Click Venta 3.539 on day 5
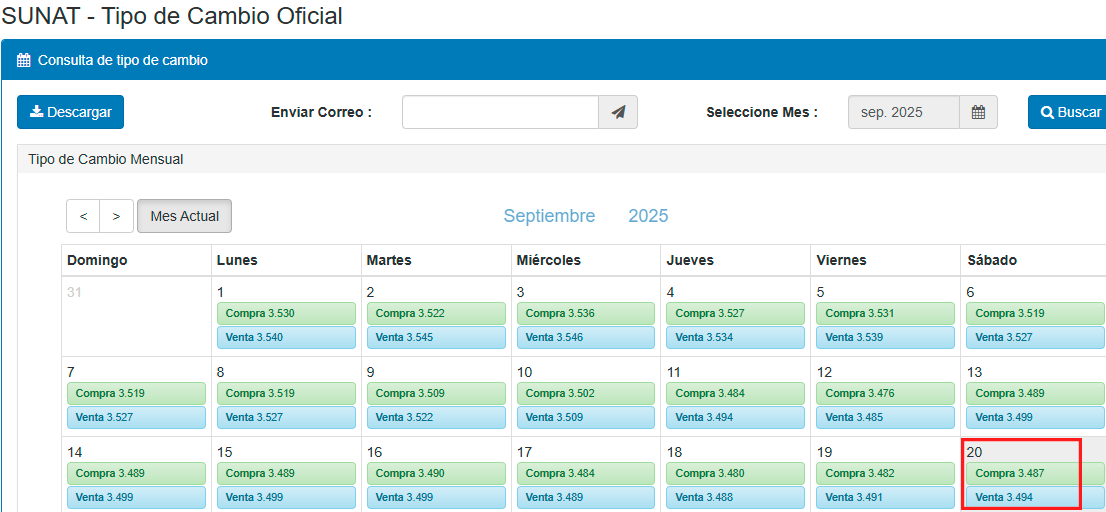Screen dimensions: 1106x512 pos(885,338)
